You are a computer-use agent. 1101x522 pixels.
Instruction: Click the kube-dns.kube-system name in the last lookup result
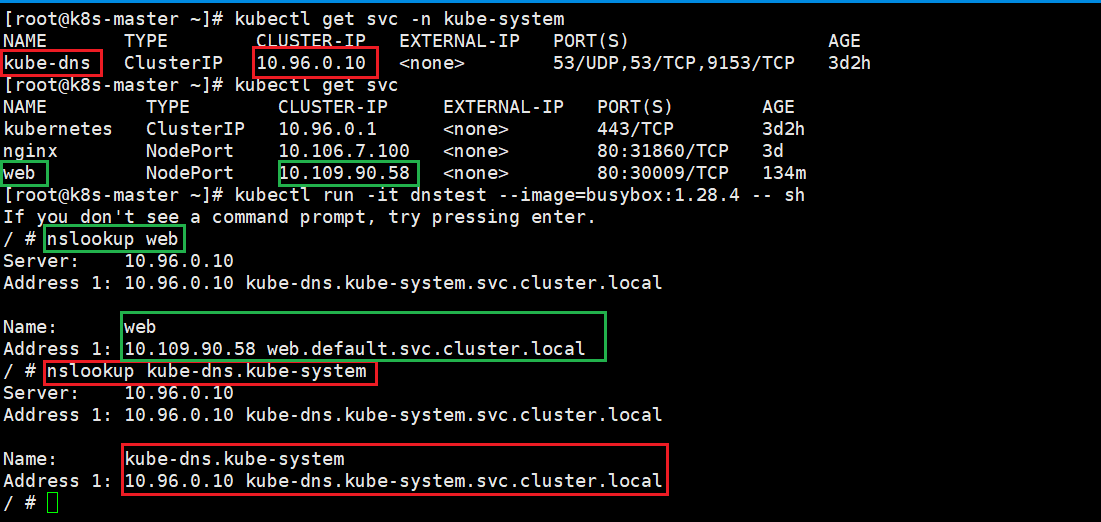coord(234,459)
